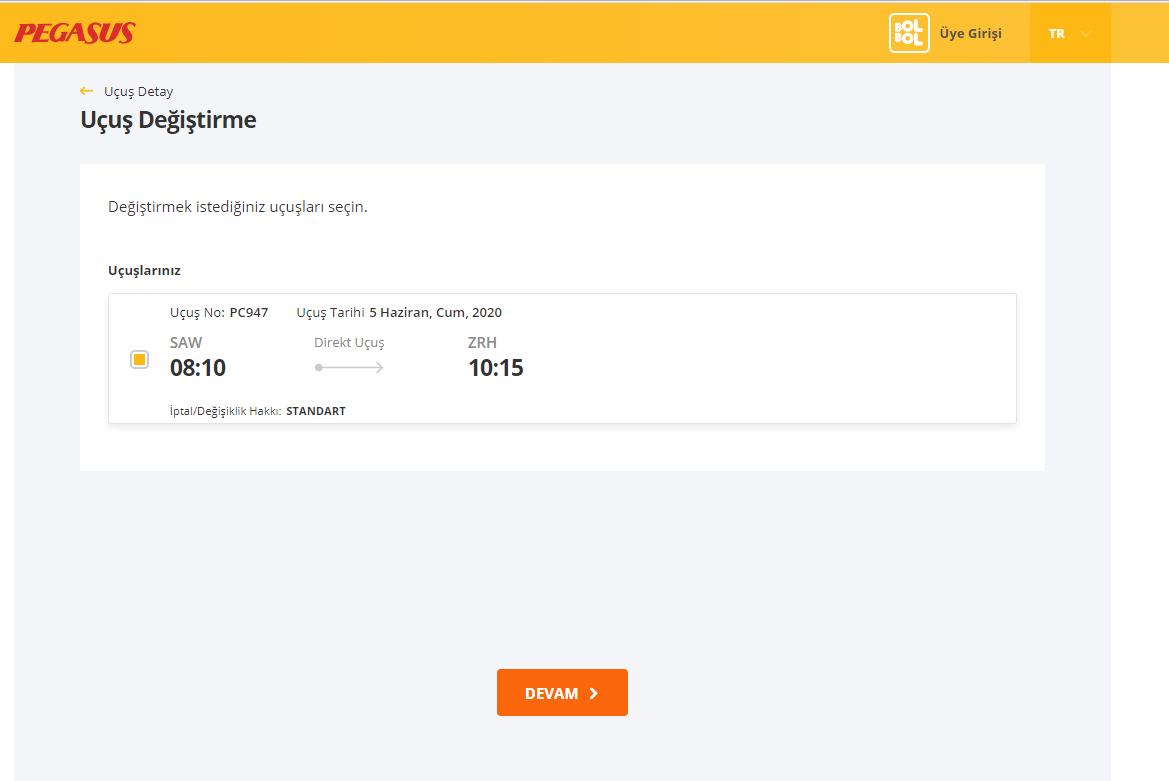The width and height of the screenshot is (1169, 781).
Task: Click the direct flight route arrow graphic
Action: click(349, 367)
